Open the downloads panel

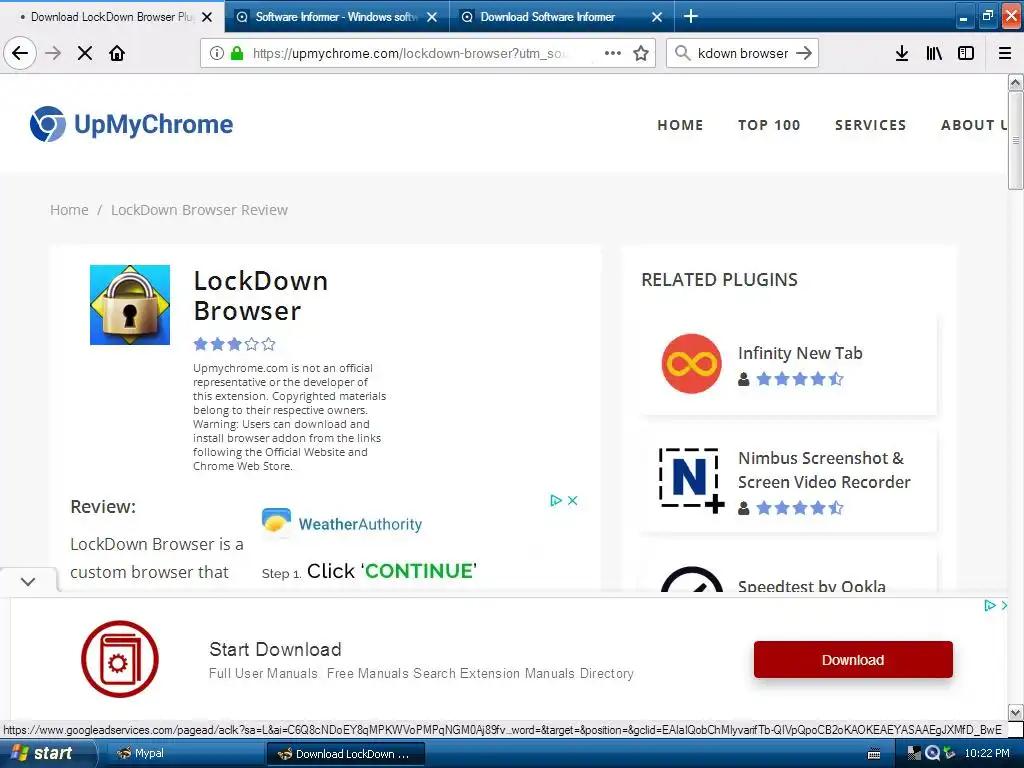tap(902, 53)
